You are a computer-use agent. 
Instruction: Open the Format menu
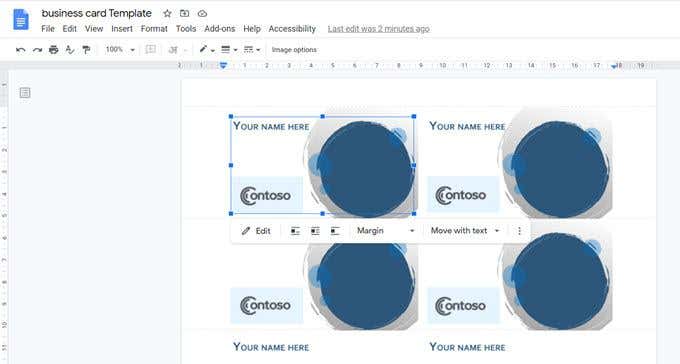(x=154, y=29)
